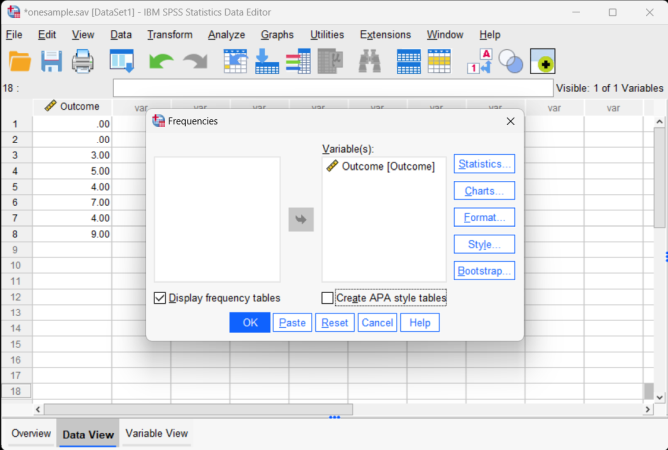Select row header 18
Viewport: 668px width, 450px height.
16,391
